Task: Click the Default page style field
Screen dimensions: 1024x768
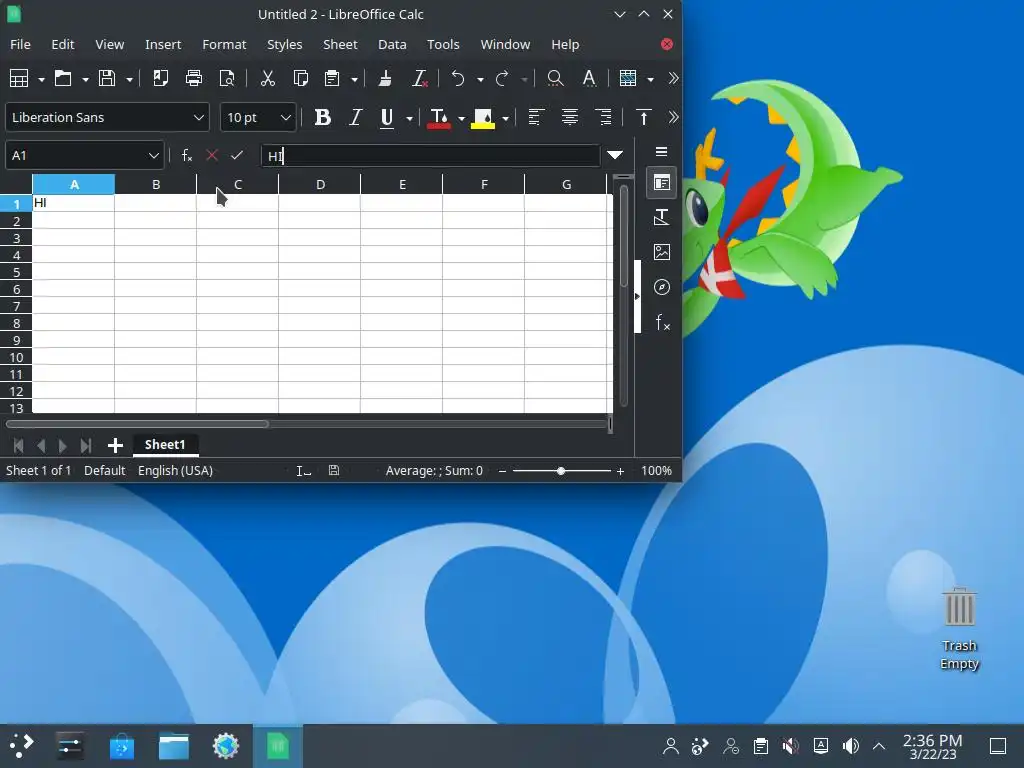Action: tap(104, 471)
